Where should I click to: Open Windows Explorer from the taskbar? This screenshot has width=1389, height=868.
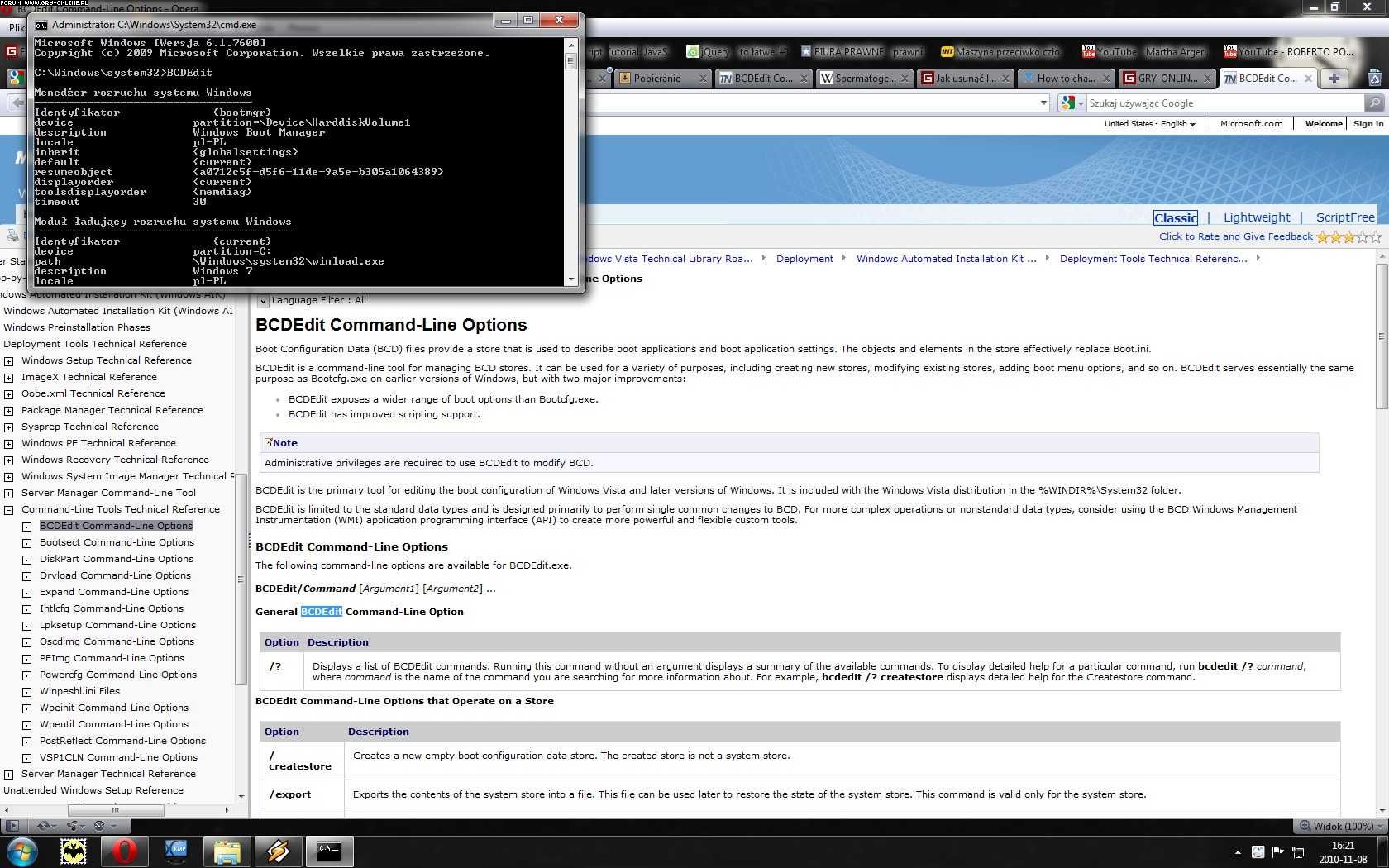tap(227, 851)
